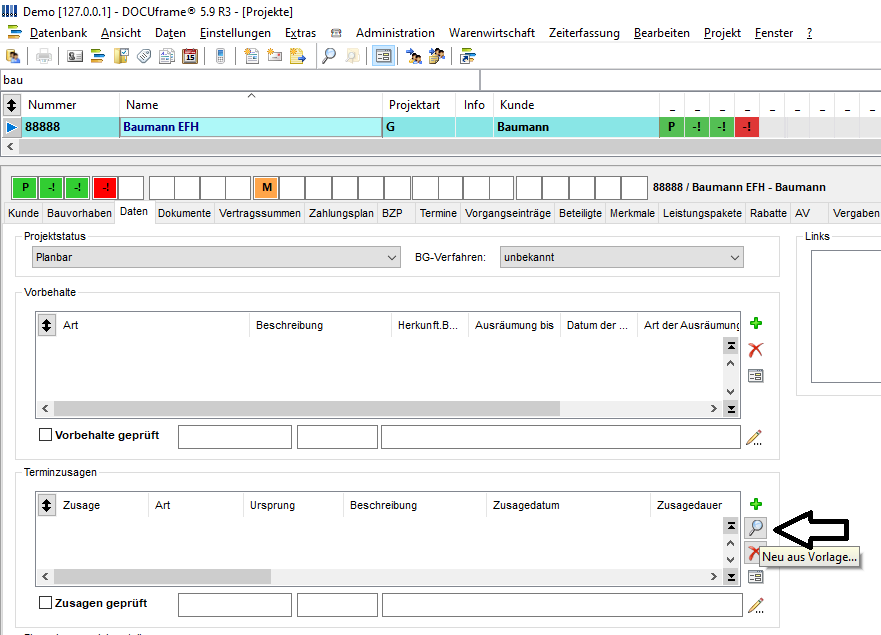881x635 pixels.
Task: Click the sort toggle in the Terminzusagen table header
Action: point(47,505)
